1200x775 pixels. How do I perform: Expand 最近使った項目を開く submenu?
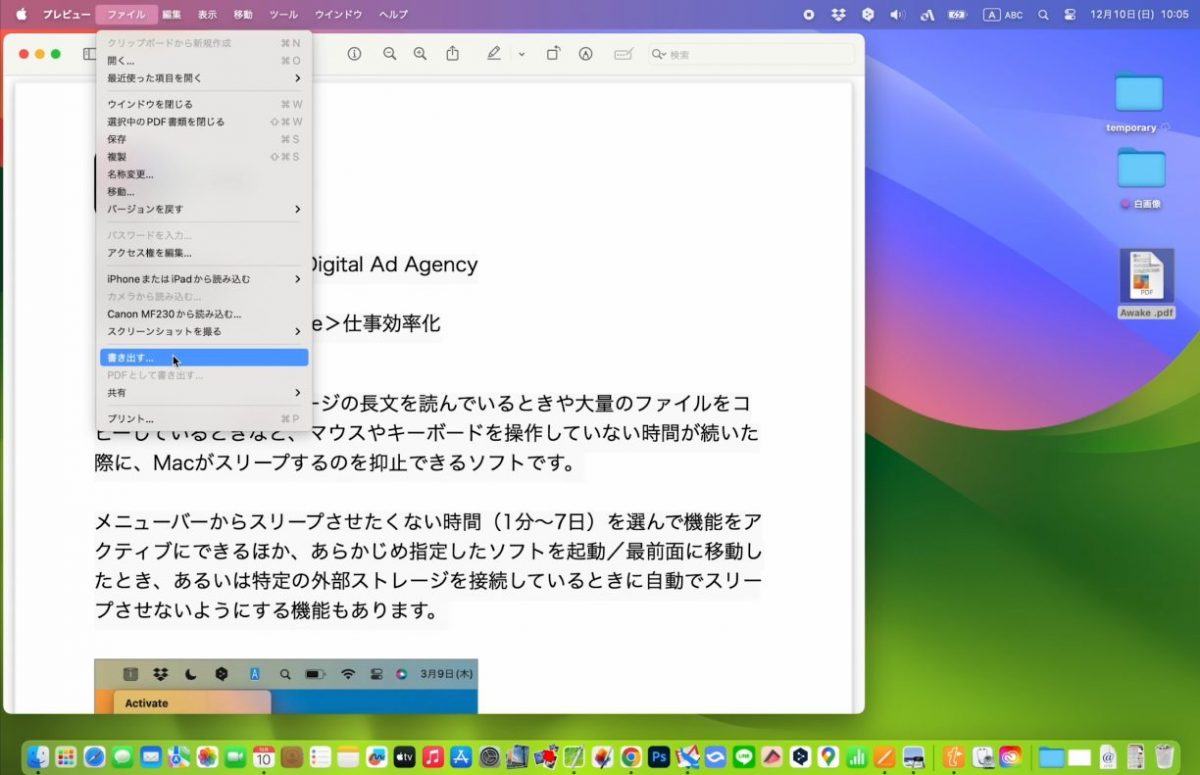(x=204, y=78)
